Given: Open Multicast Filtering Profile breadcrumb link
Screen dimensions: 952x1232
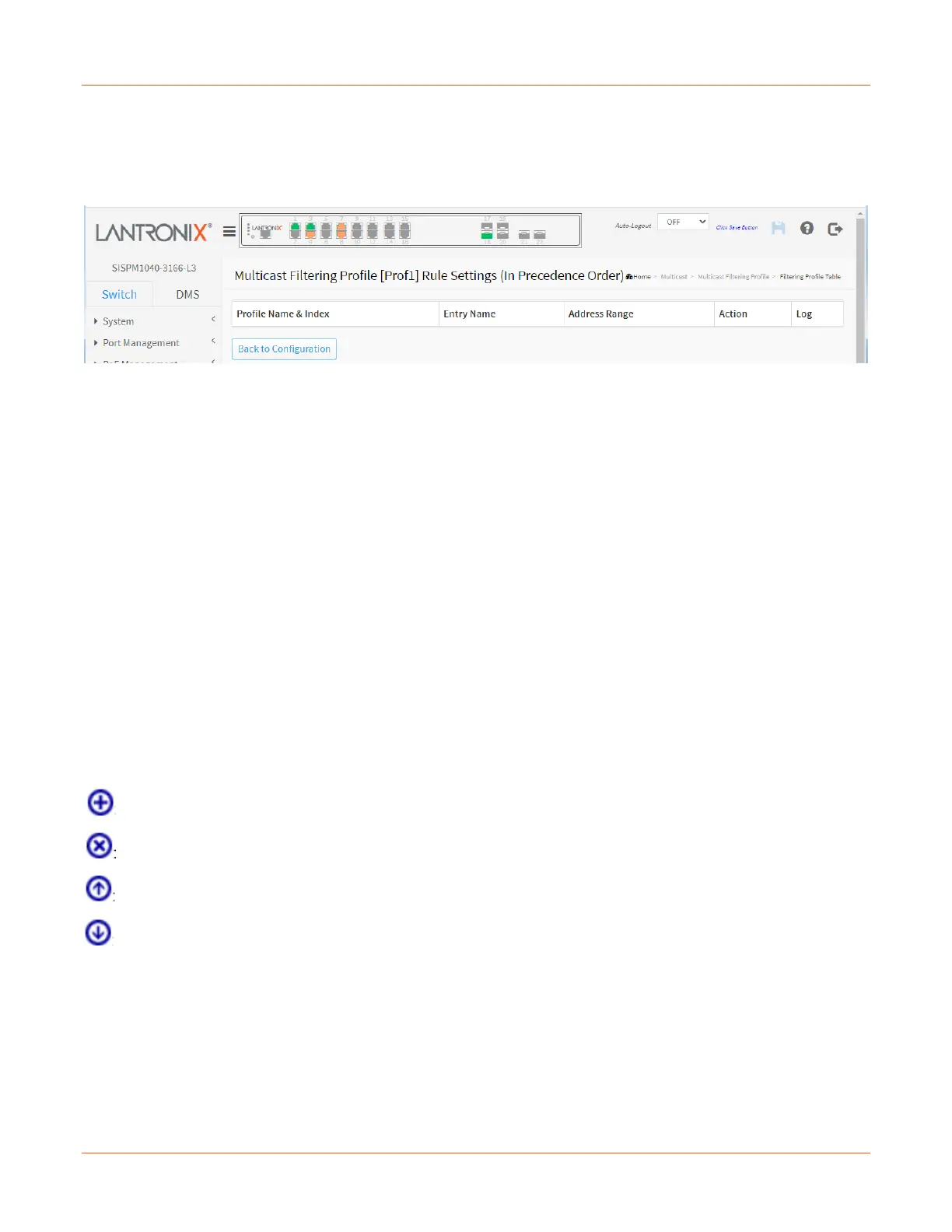Looking at the screenshot, I should pos(733,277).
